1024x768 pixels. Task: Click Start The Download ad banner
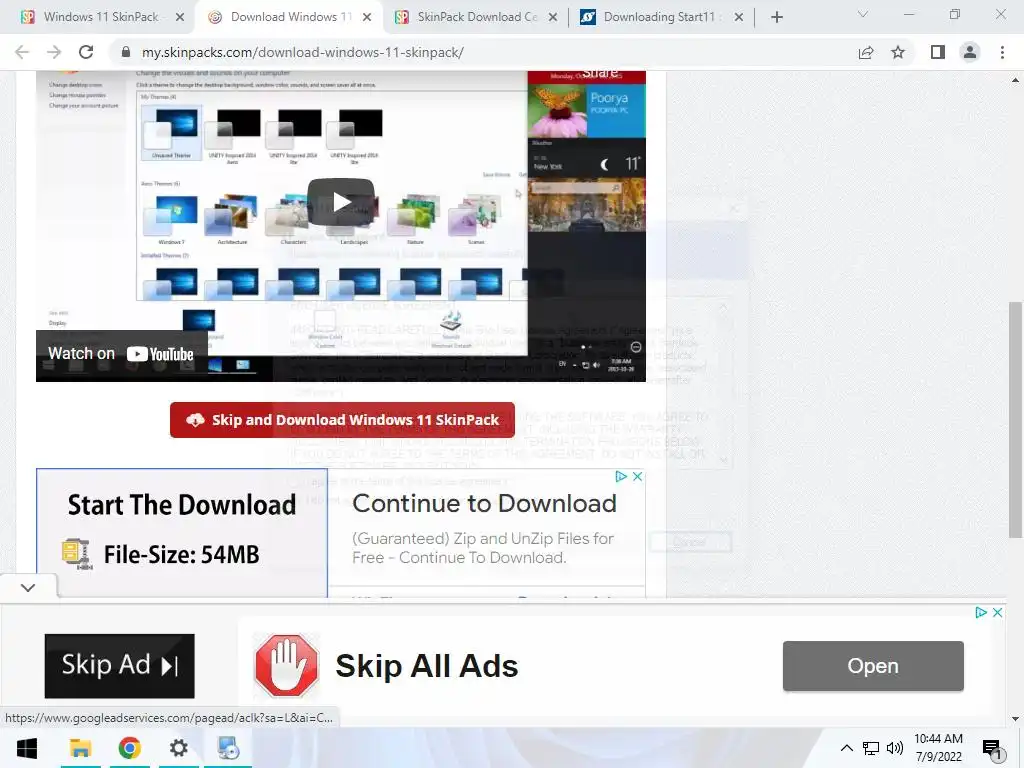coord(182,532)
